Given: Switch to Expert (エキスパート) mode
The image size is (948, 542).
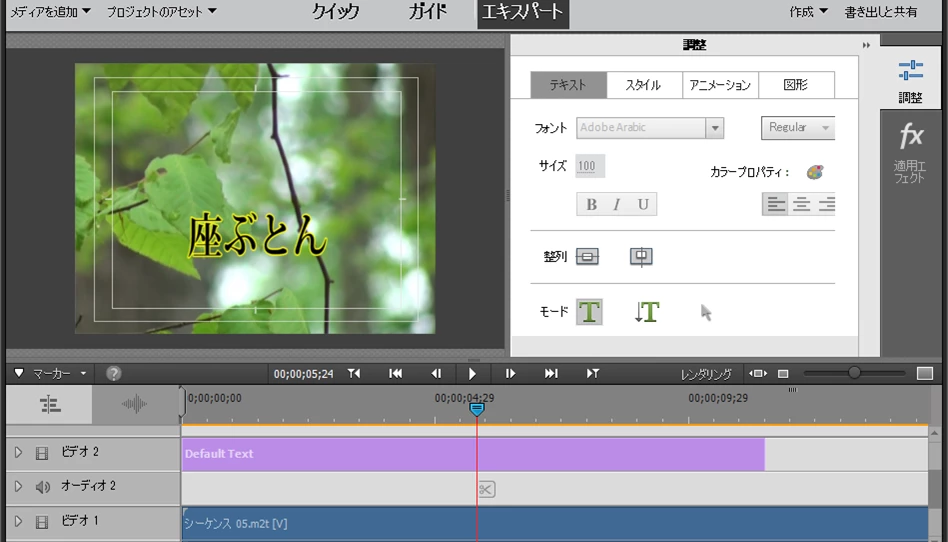Looking at the screenshot, I should pos(523,13).
